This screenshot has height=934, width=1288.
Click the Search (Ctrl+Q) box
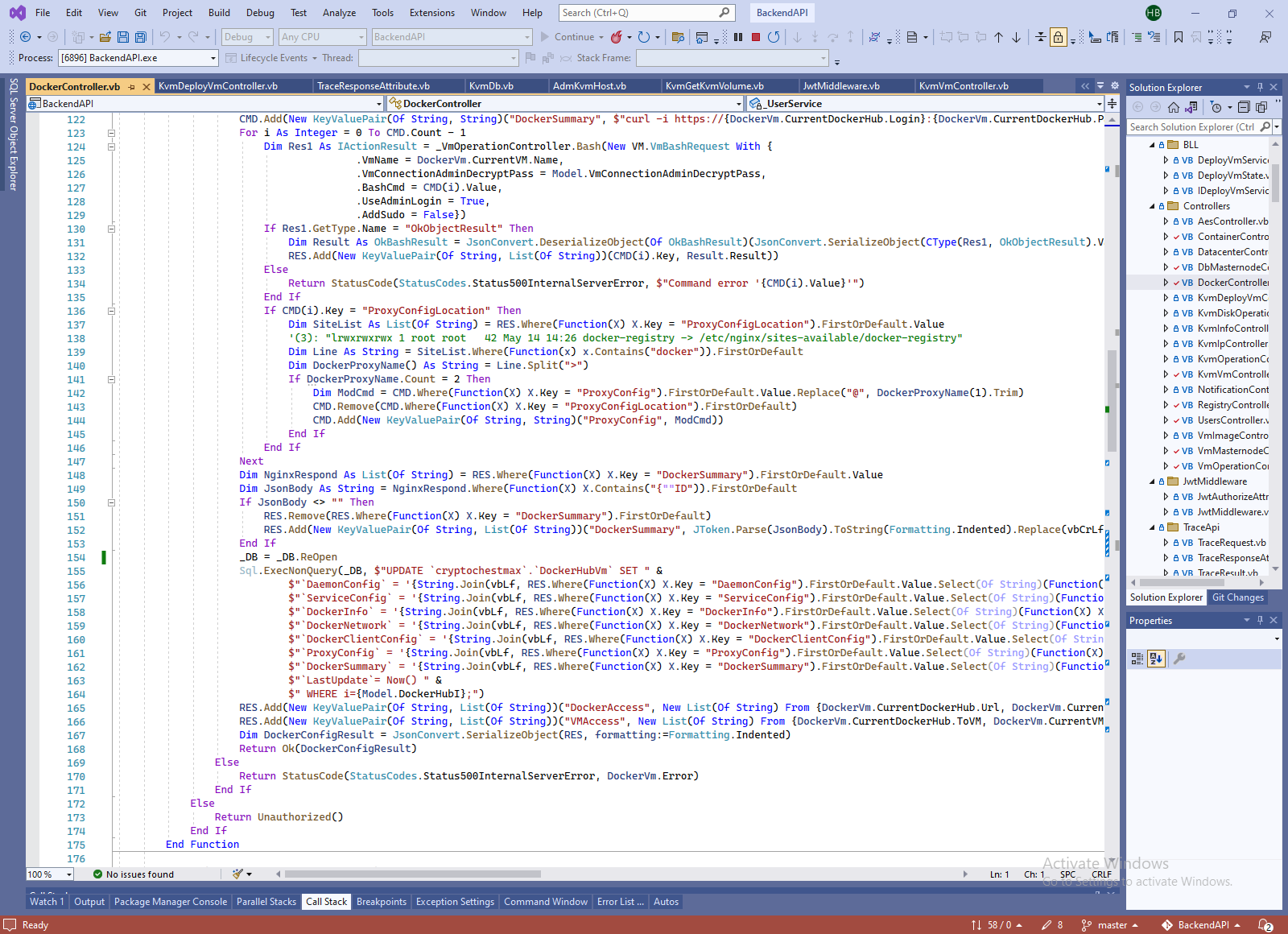pyautogui.click(x=646, y=13)
